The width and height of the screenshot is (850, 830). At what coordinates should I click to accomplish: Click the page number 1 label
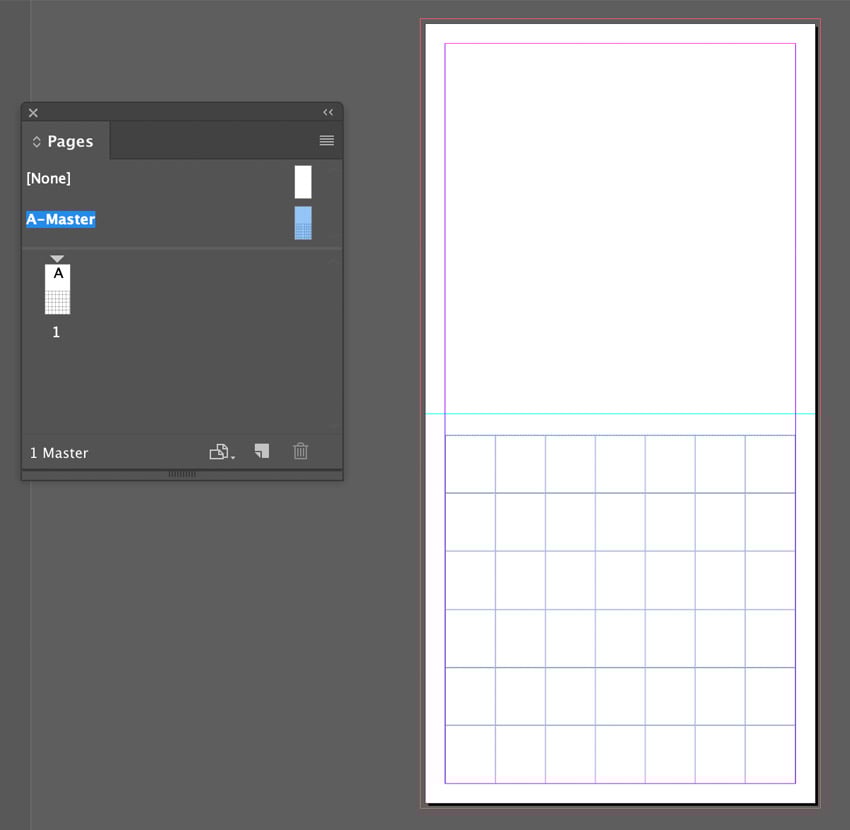point(56,332)
